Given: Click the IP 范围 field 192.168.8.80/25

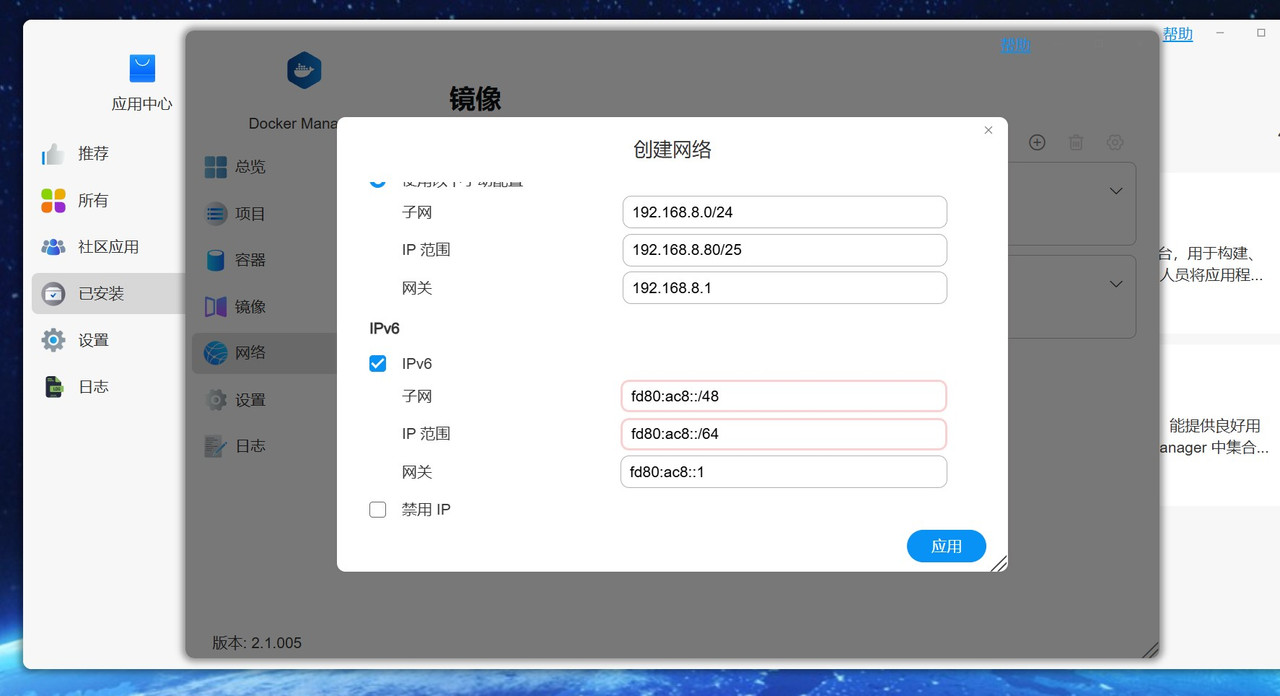Looking at the screenshot, I should click(784, 250).
